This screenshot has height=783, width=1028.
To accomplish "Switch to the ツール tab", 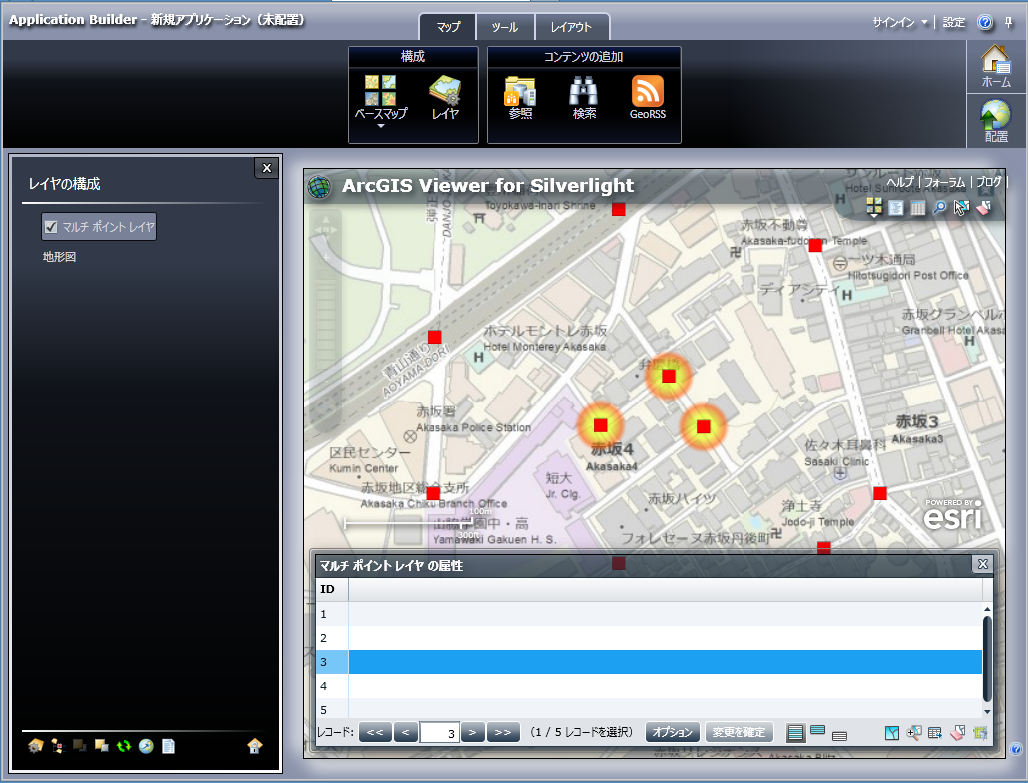I will [x=505, y=27].
